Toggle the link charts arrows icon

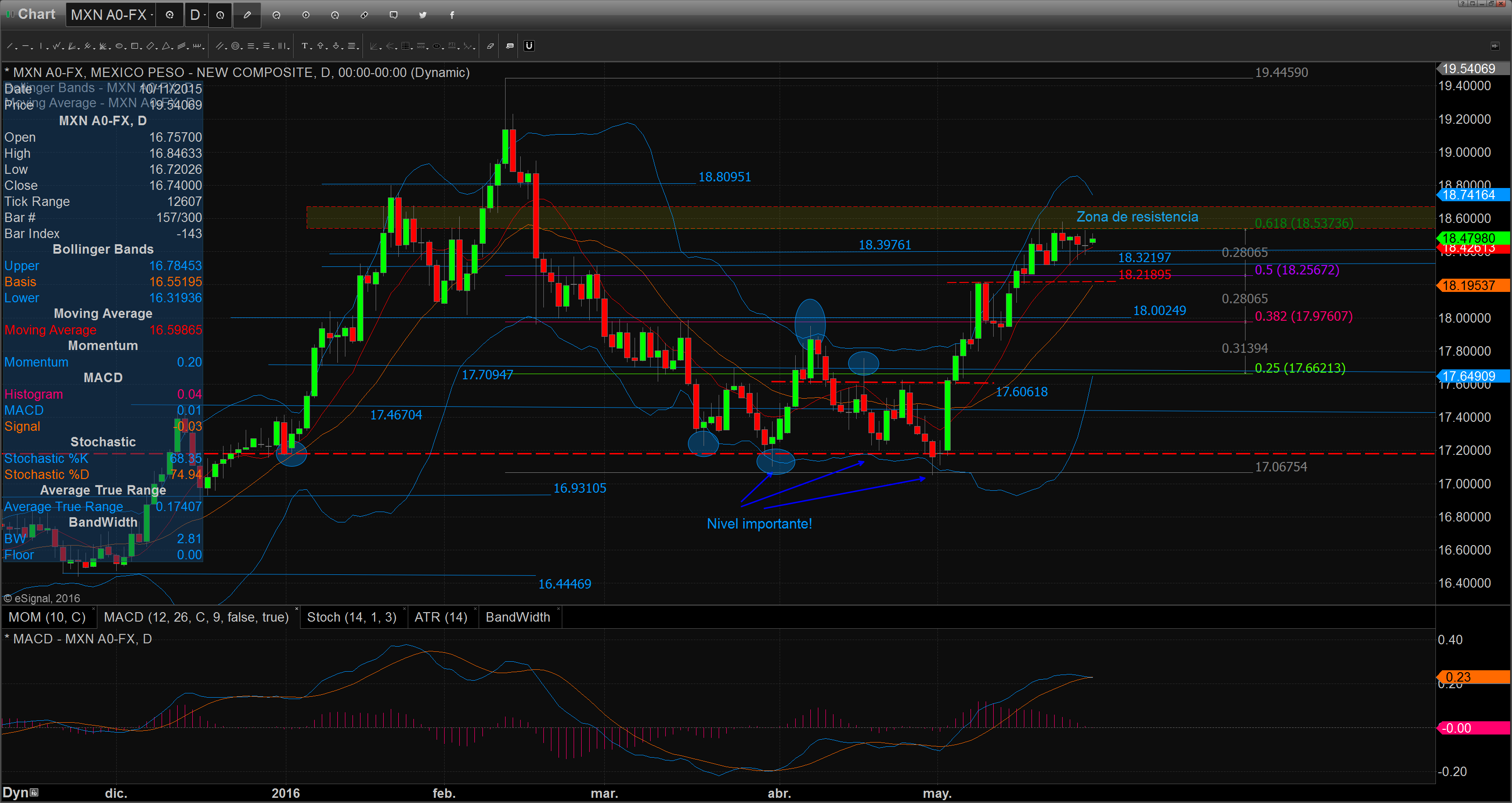tap(364, 15)
